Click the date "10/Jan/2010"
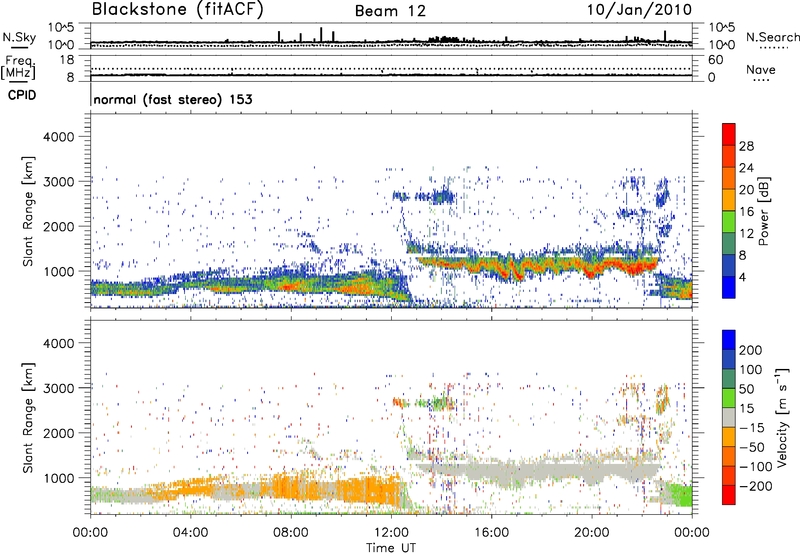Image resolution: width=800 pixels, height=554 pixels. pos(640,10)
